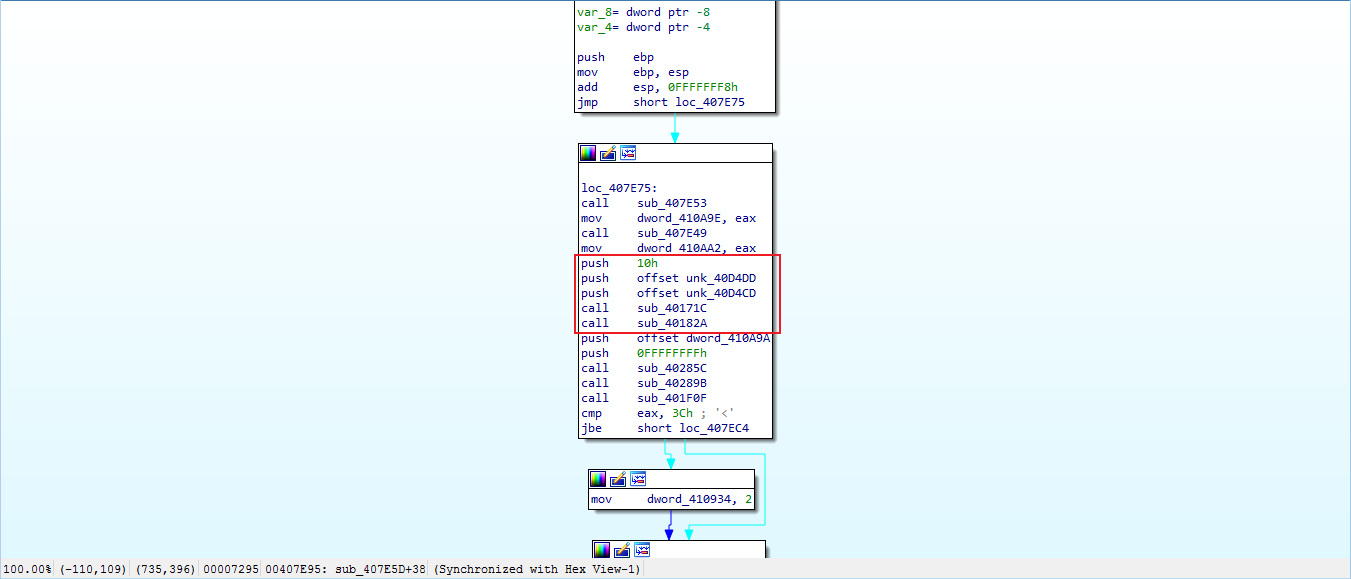Screen dimensions: 1351x579
Task: Click group-nodes icon in dword_410934 block header
Action: point(638,479)
